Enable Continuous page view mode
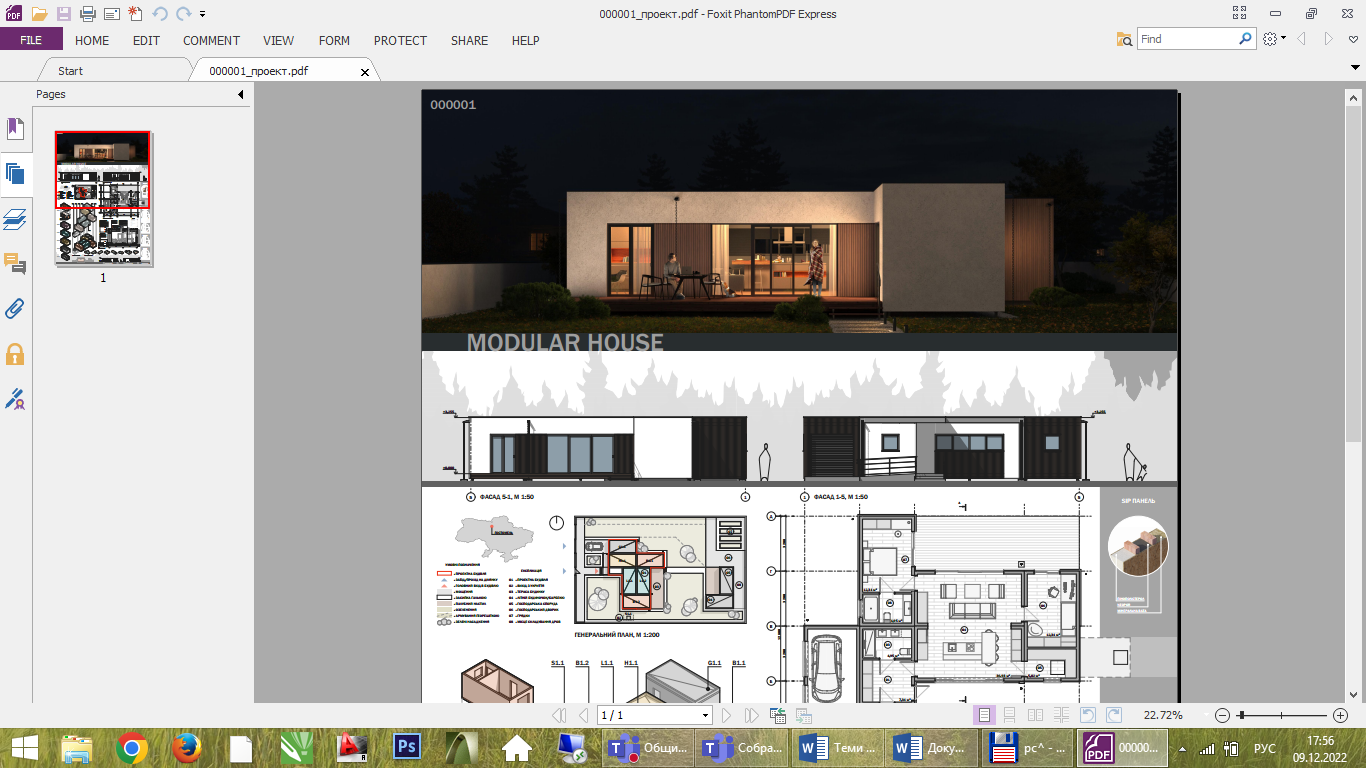Image resolution: width=1366 pixels, height=768 pixels. tap(1010, 715)
